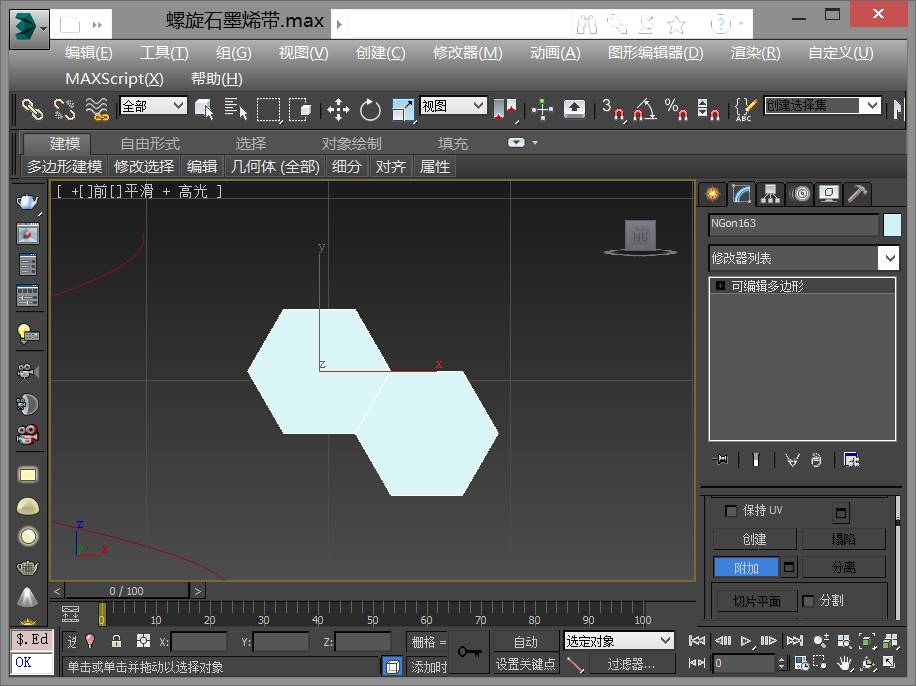
Task: Tick the 分割 checkbox
Action: pos(809,601)
